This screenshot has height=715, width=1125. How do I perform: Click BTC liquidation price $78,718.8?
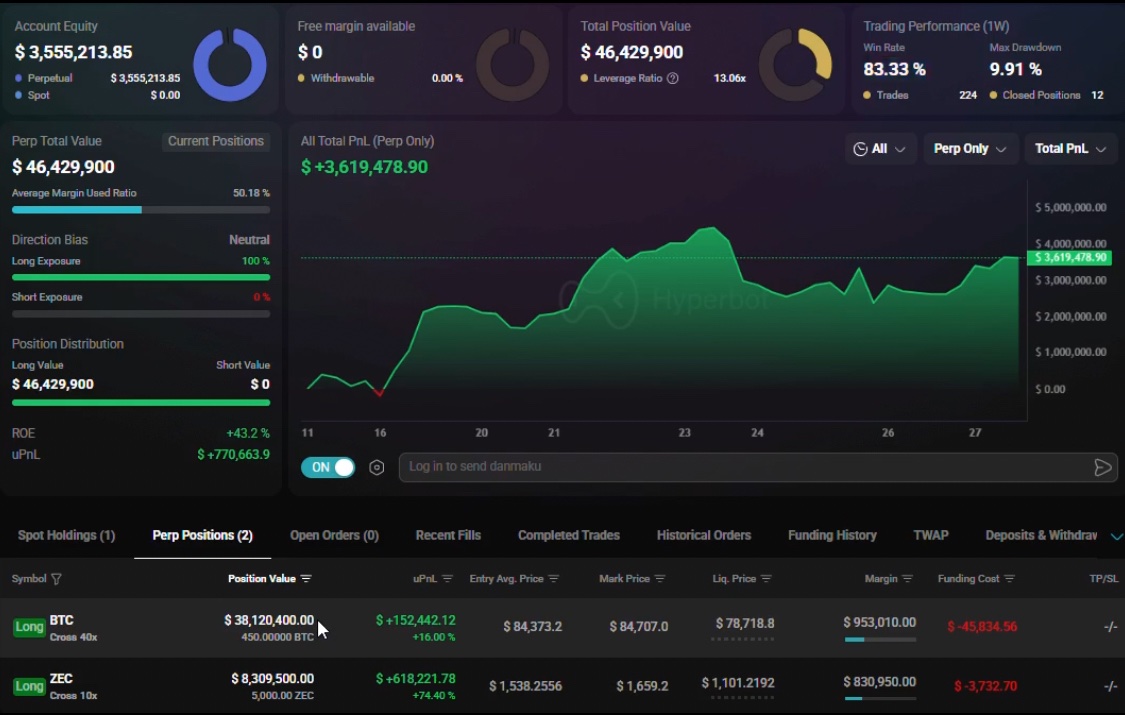tap(745, 624)
